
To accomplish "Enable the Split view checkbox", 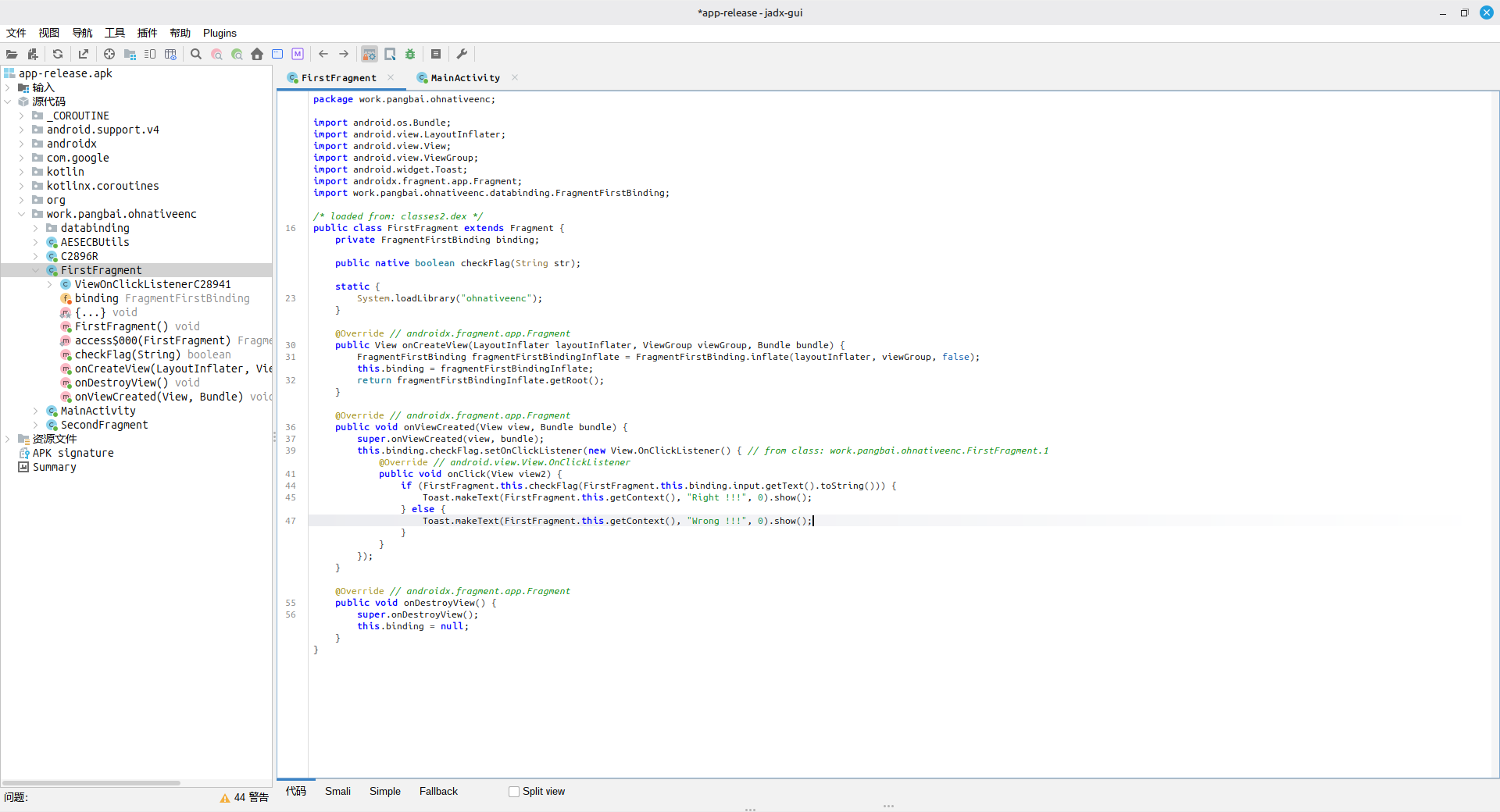I will (x=514, y=792).
